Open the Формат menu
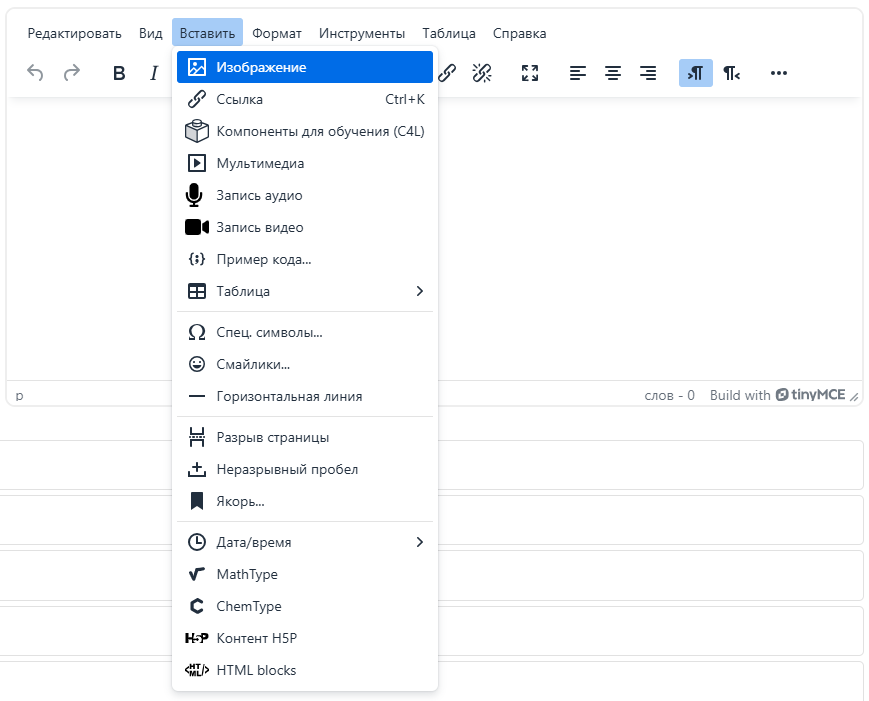This screenshot has height=701, width=869. [277, 33]
